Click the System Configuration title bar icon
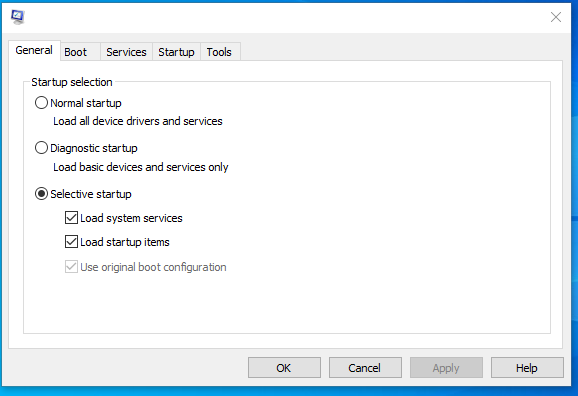The width and height of the screenshot is (578, 396). (17, 17)
